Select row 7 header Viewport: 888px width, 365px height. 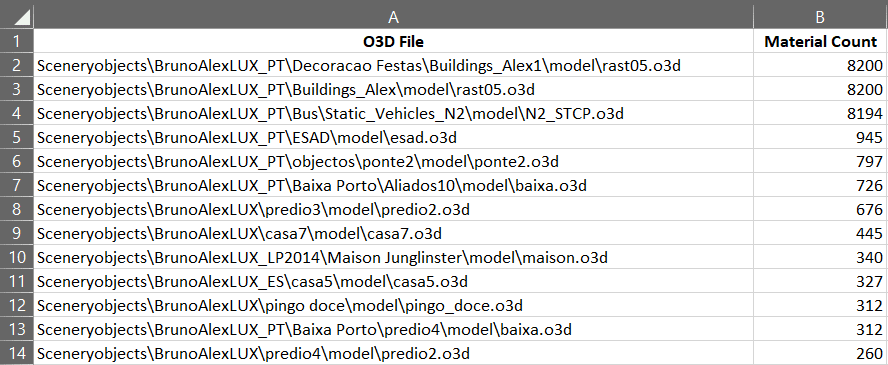coord(16,185)
